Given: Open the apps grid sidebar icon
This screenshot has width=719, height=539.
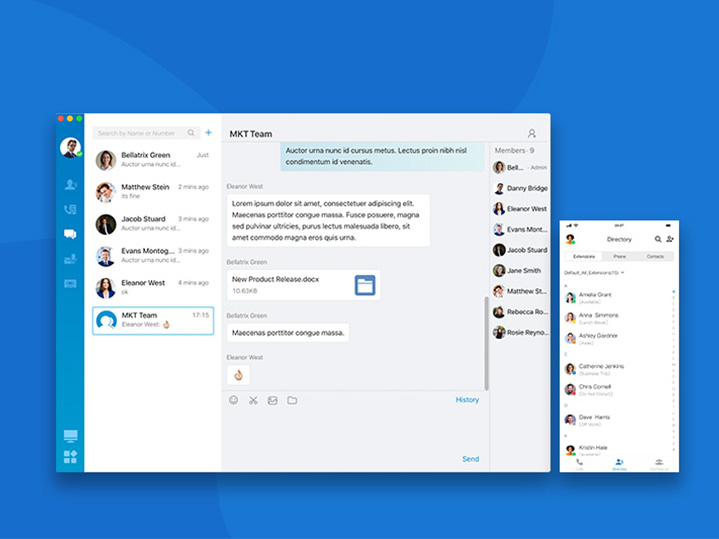Looking at the screenshot, I should point(71,456).
